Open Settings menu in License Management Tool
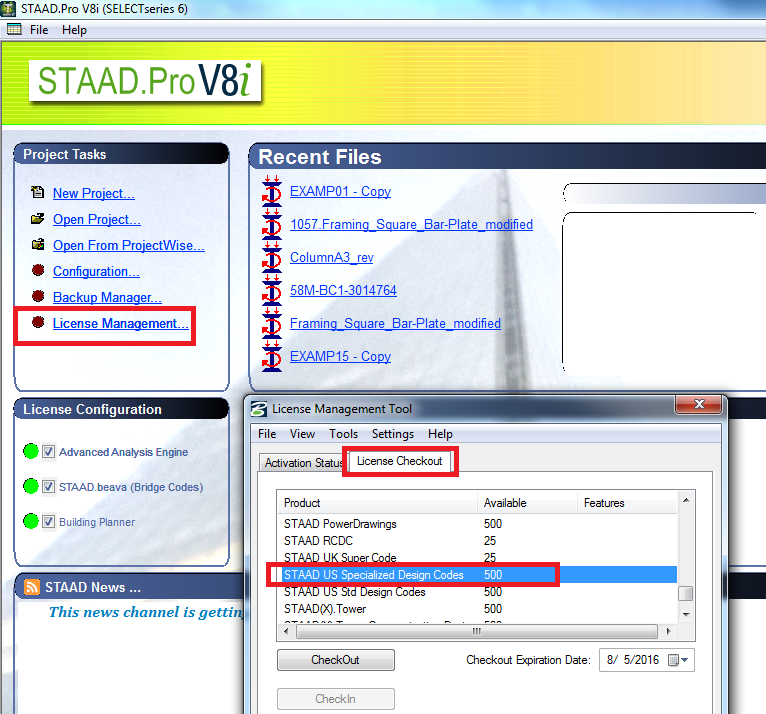This screenshot has width=766, height=714. point(393,434)
